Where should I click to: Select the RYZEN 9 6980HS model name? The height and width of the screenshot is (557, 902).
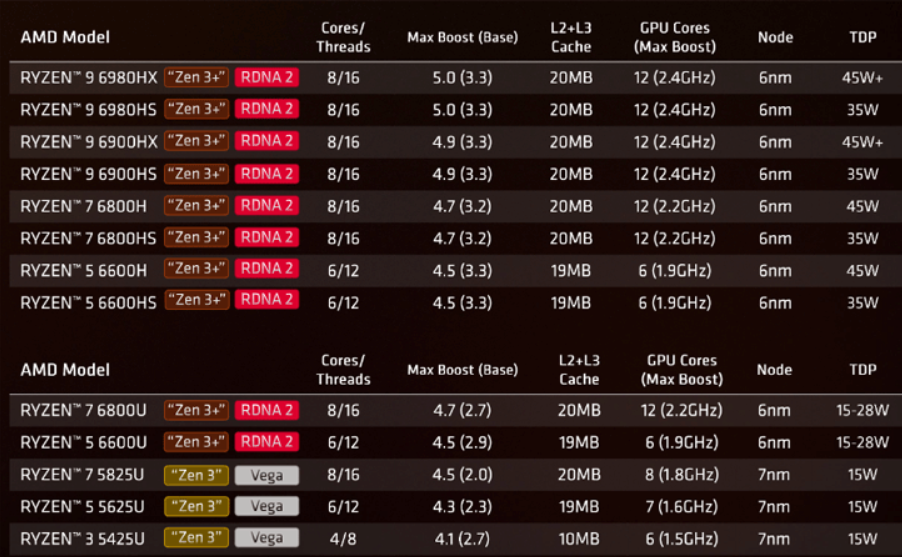[88, 110]
